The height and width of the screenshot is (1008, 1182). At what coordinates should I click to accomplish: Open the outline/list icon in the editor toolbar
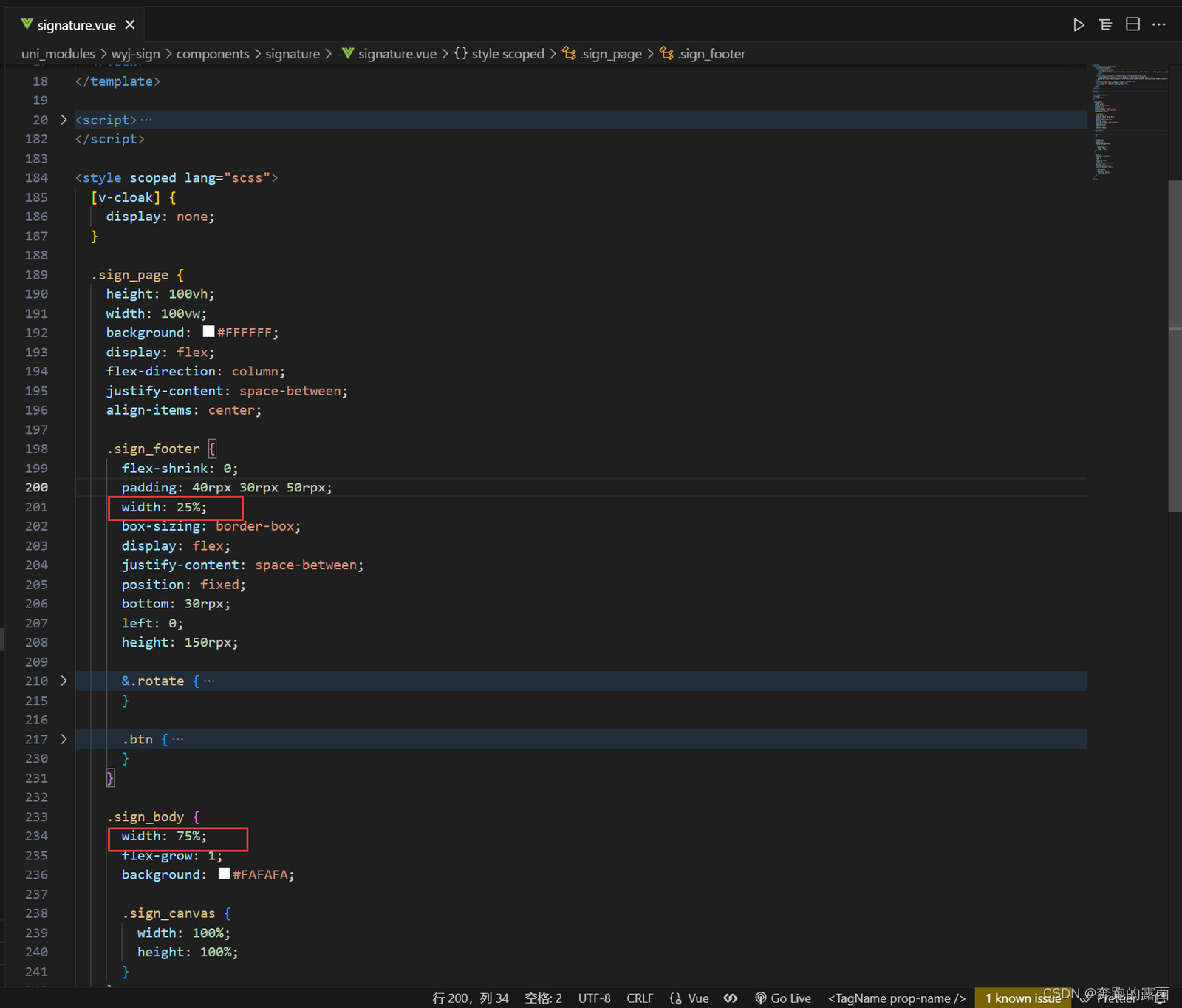(1105, 24)
